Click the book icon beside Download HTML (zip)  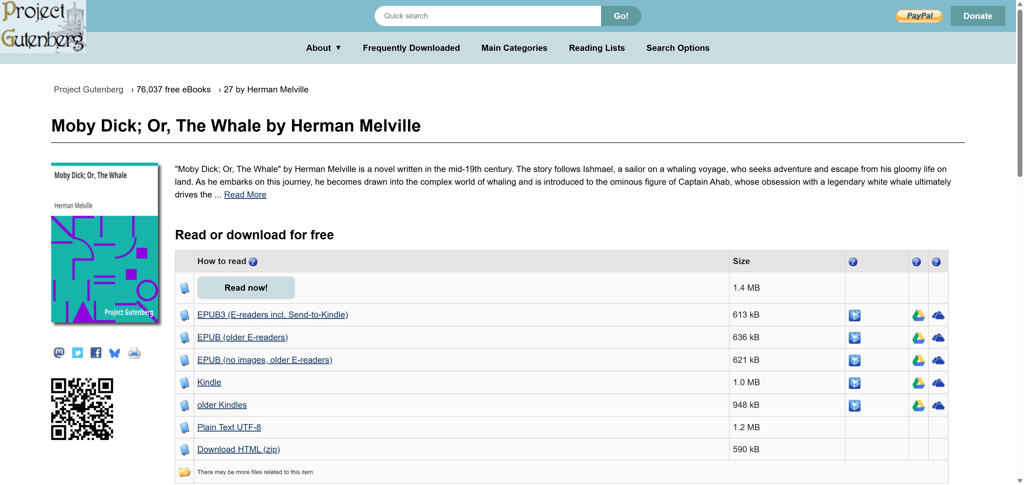tap(185, 450)
